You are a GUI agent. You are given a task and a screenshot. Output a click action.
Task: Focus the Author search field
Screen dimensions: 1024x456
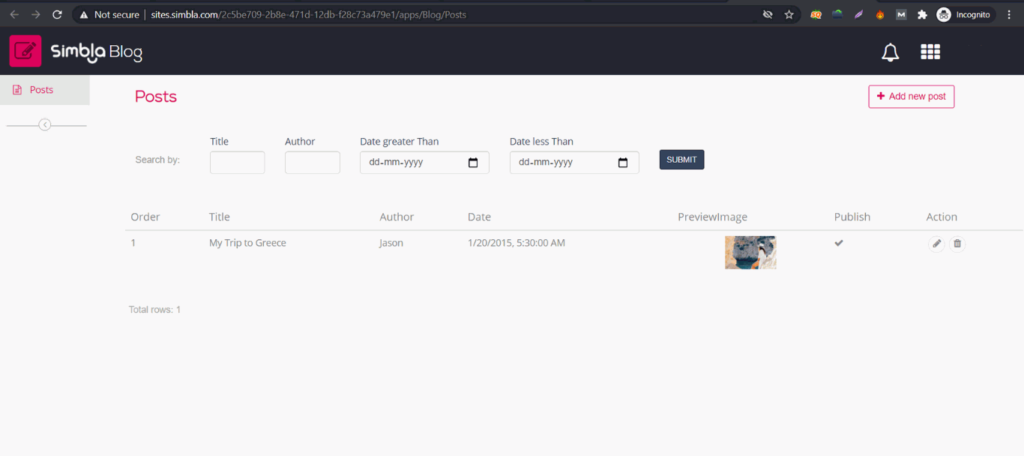tap(312, 163)
